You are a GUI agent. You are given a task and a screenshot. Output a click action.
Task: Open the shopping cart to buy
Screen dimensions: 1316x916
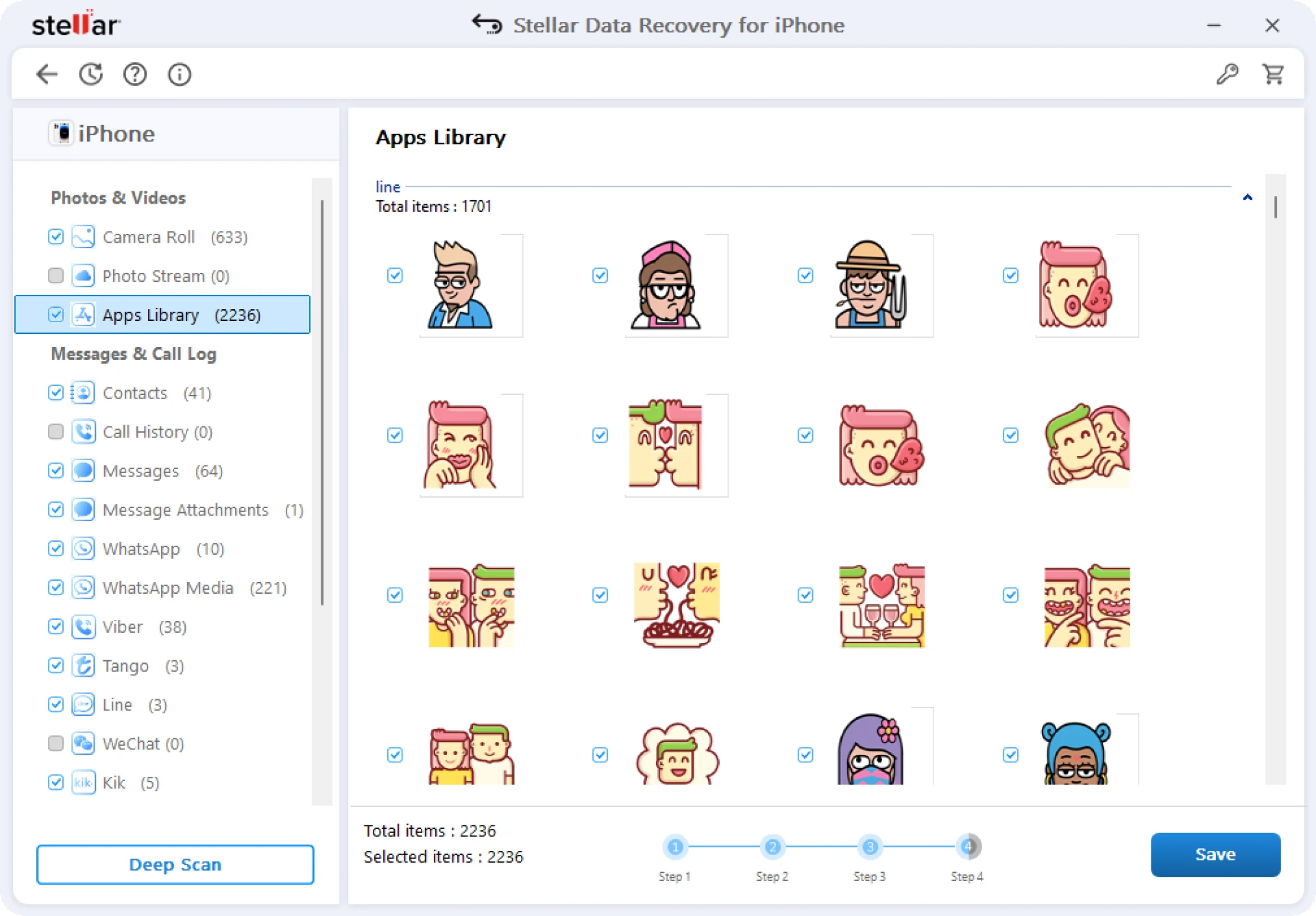(1273, 74)
